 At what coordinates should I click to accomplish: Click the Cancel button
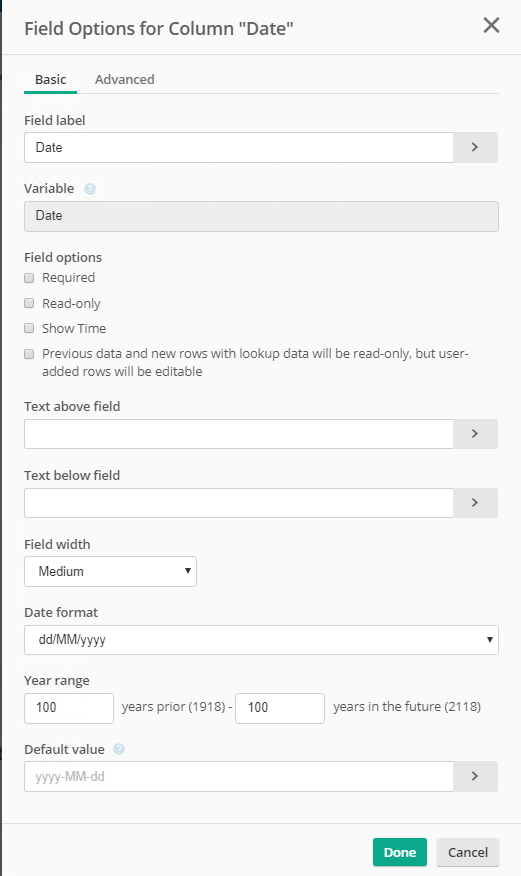point(468,852)
